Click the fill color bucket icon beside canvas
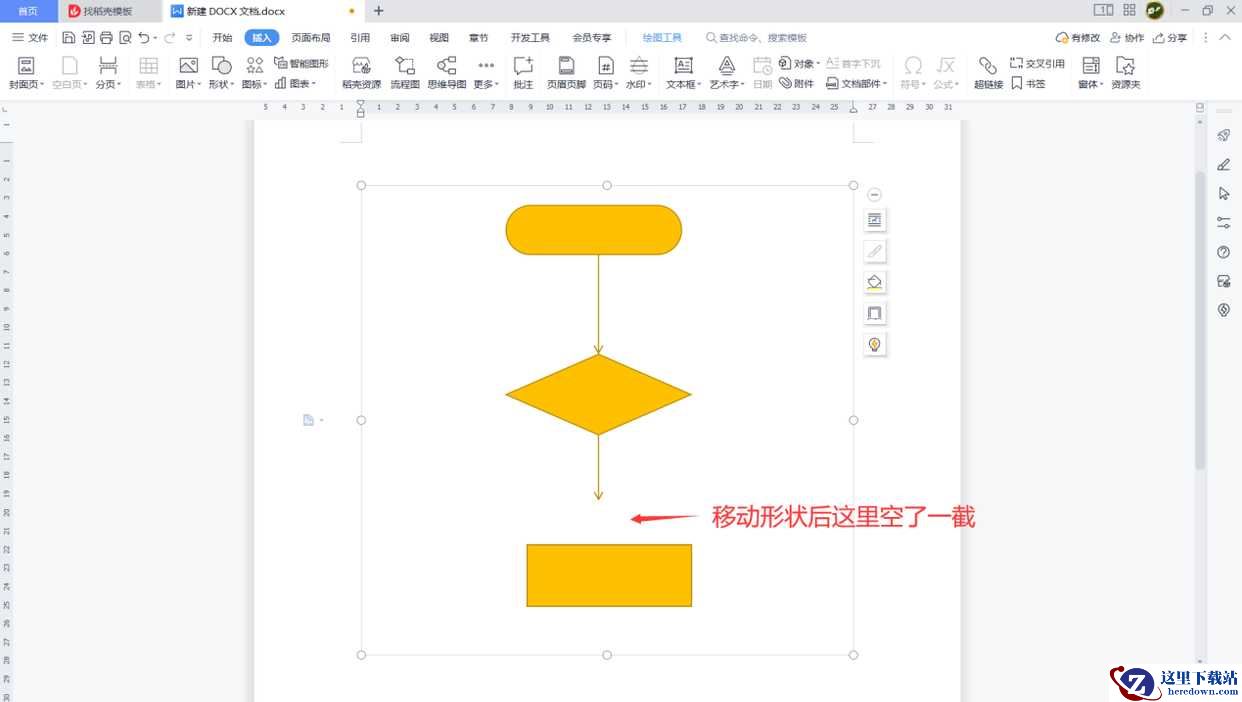This screenshot has height=702, width=1242. [x=874, y=282]
